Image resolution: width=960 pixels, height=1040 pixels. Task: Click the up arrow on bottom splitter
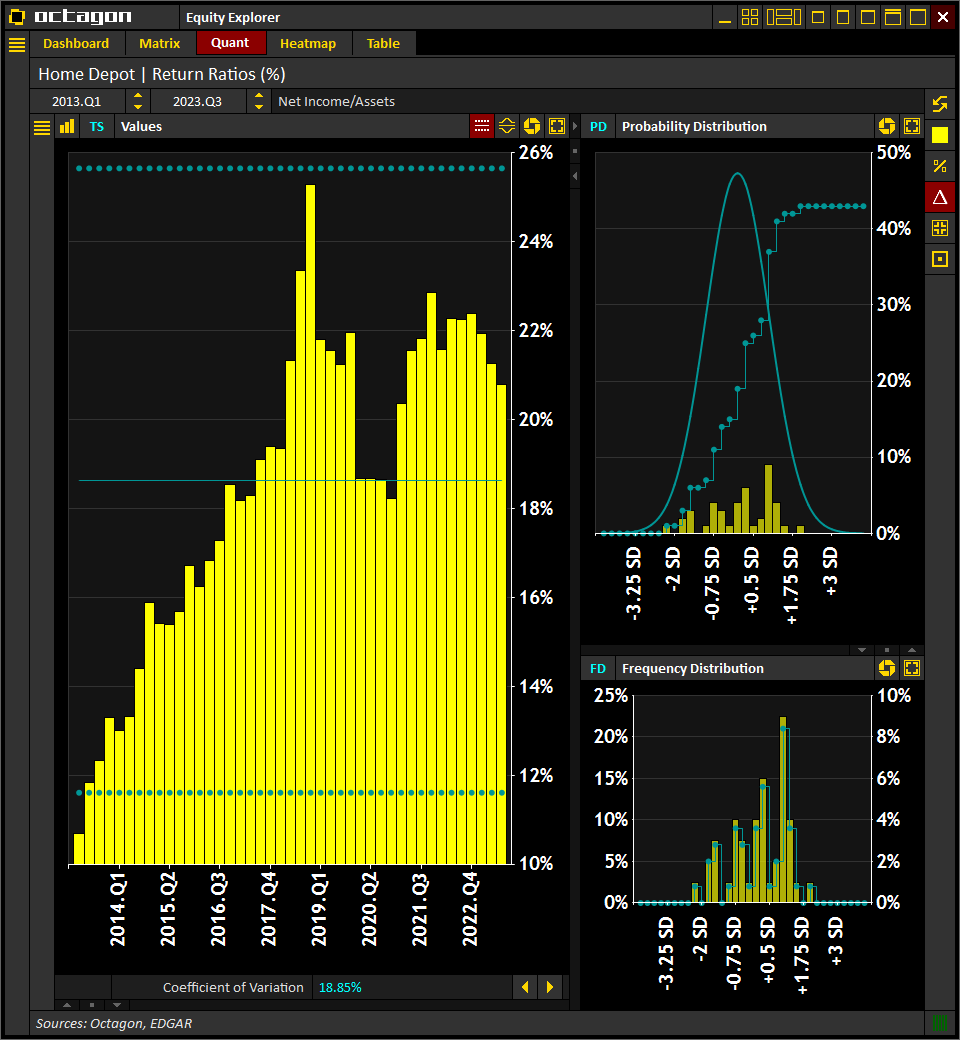pos(66,1005)
